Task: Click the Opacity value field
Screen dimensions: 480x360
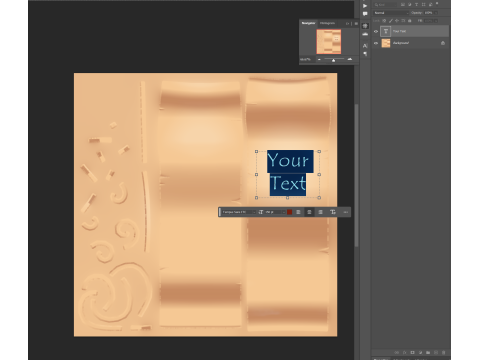Action: pyautogui.click(x=428, y=13)
